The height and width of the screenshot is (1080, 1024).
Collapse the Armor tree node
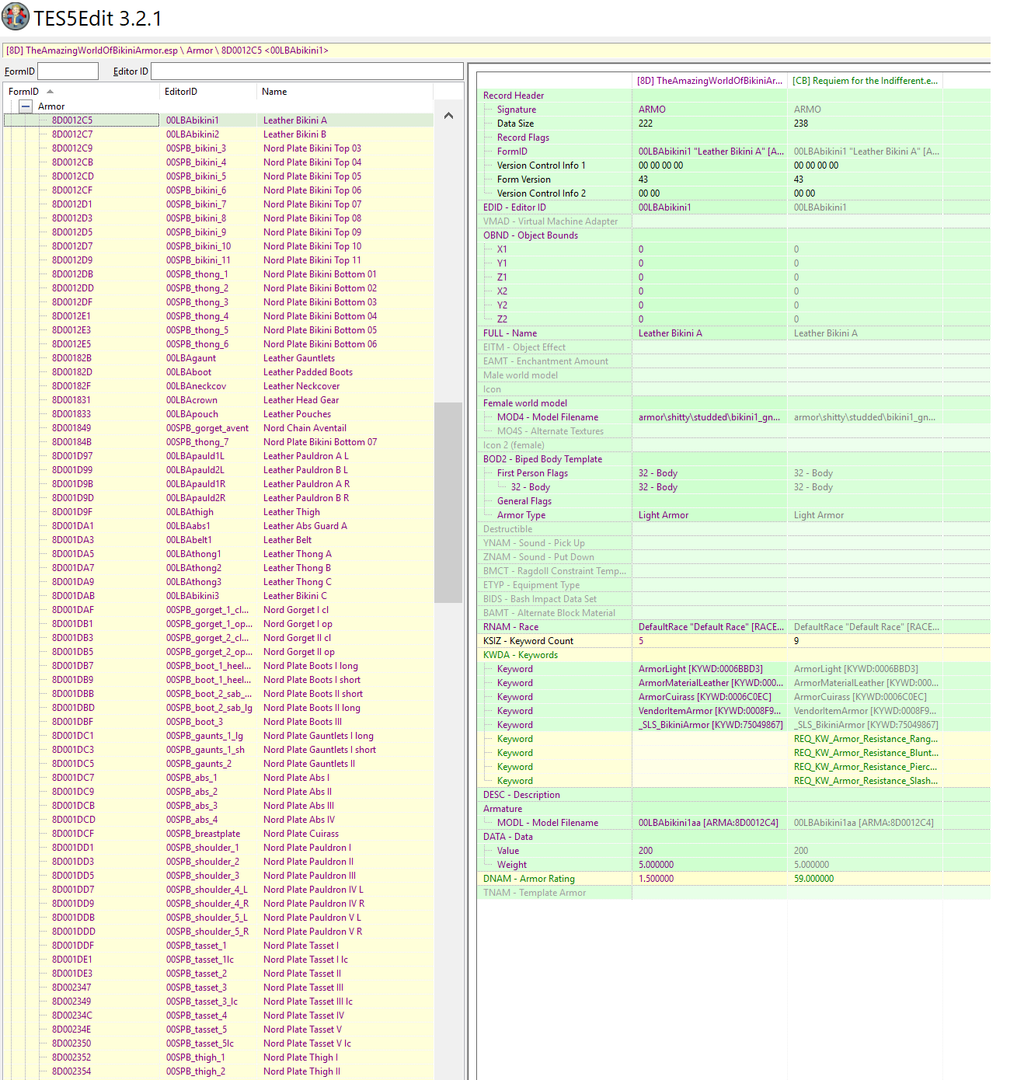click(x=25, y=106)
